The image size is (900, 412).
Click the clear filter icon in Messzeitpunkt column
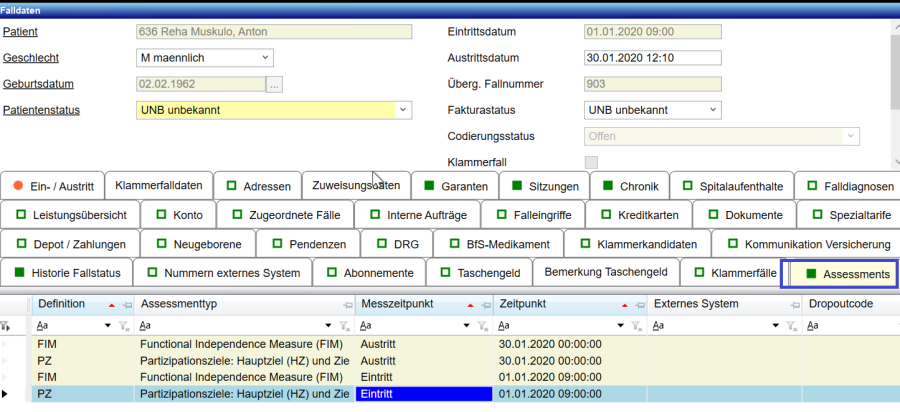click(x=482, y=325)
